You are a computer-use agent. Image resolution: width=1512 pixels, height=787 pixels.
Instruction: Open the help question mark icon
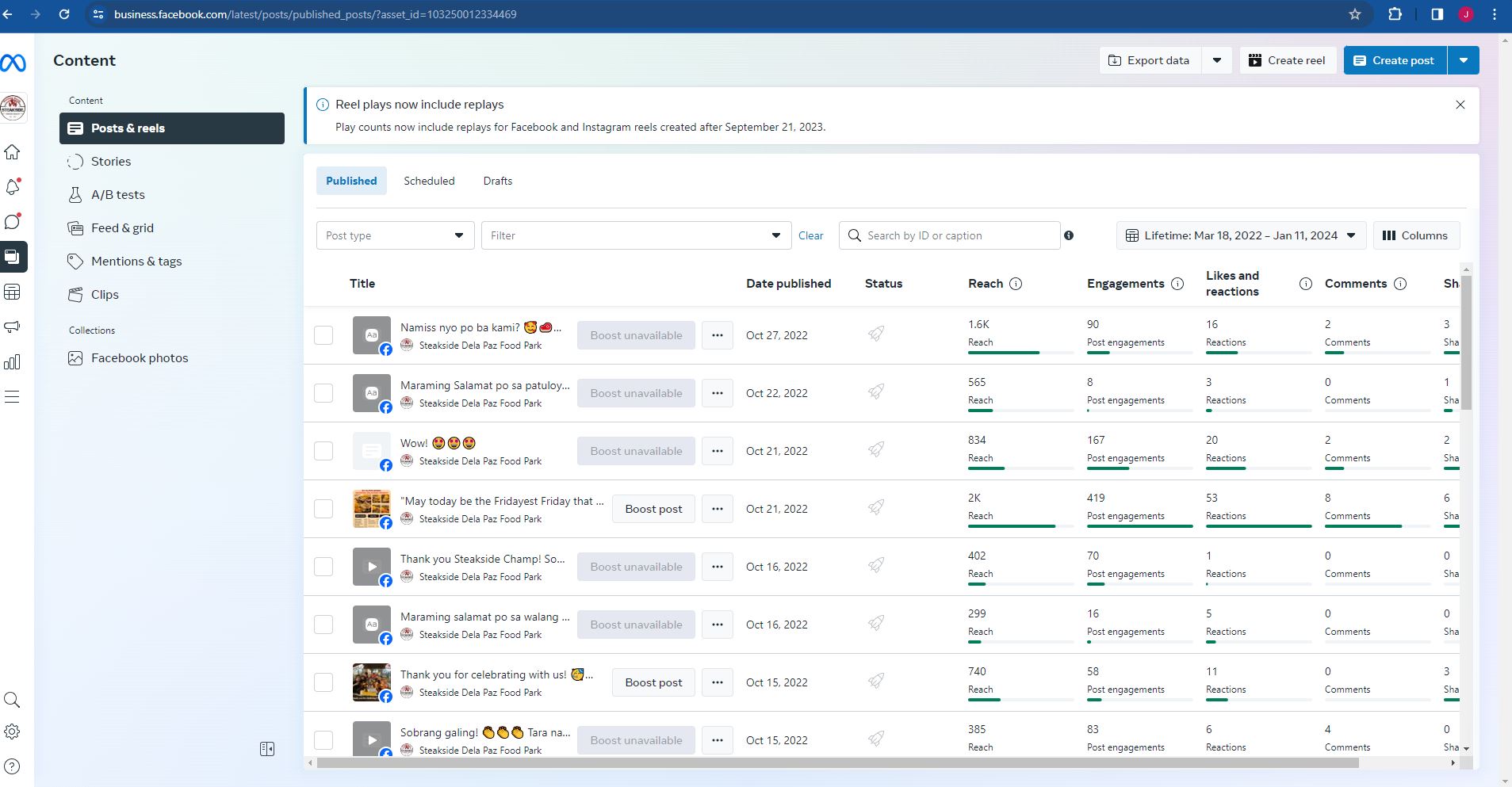pyautogui.click(x=12, y=766)
